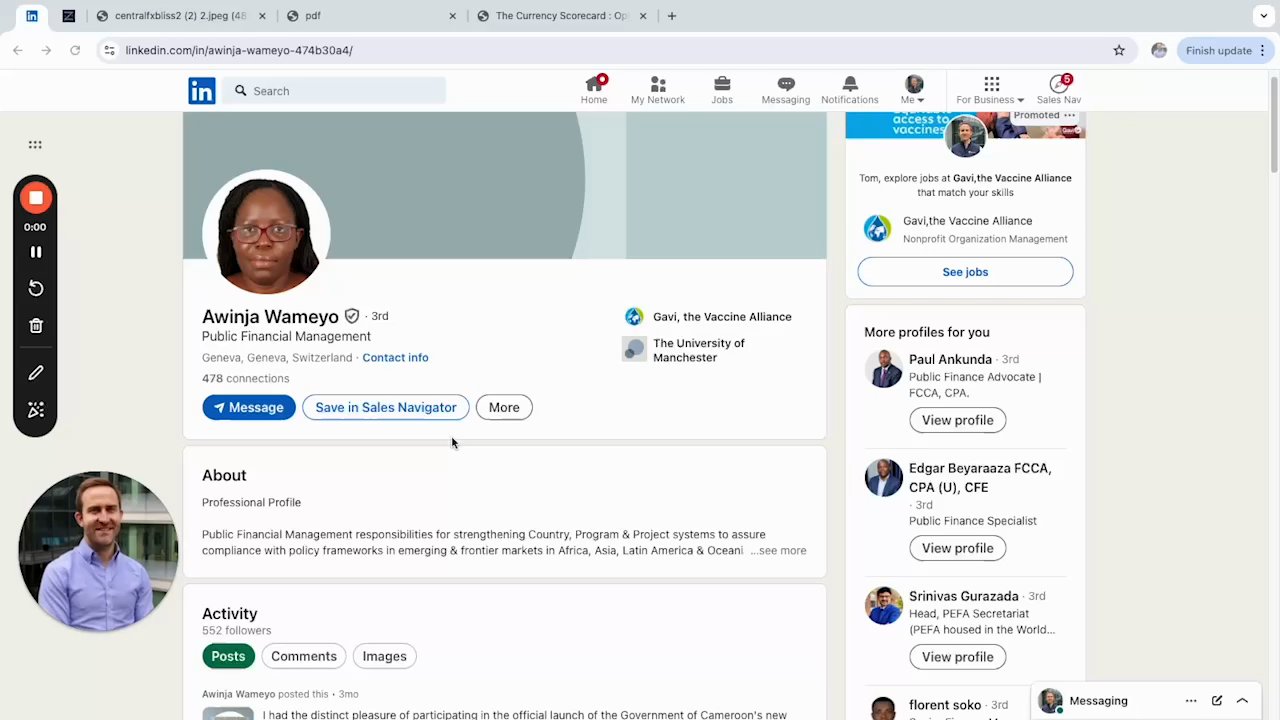1280x720 pixels.
Task: Select the pen drawing tool
Action: coord(36,372)
